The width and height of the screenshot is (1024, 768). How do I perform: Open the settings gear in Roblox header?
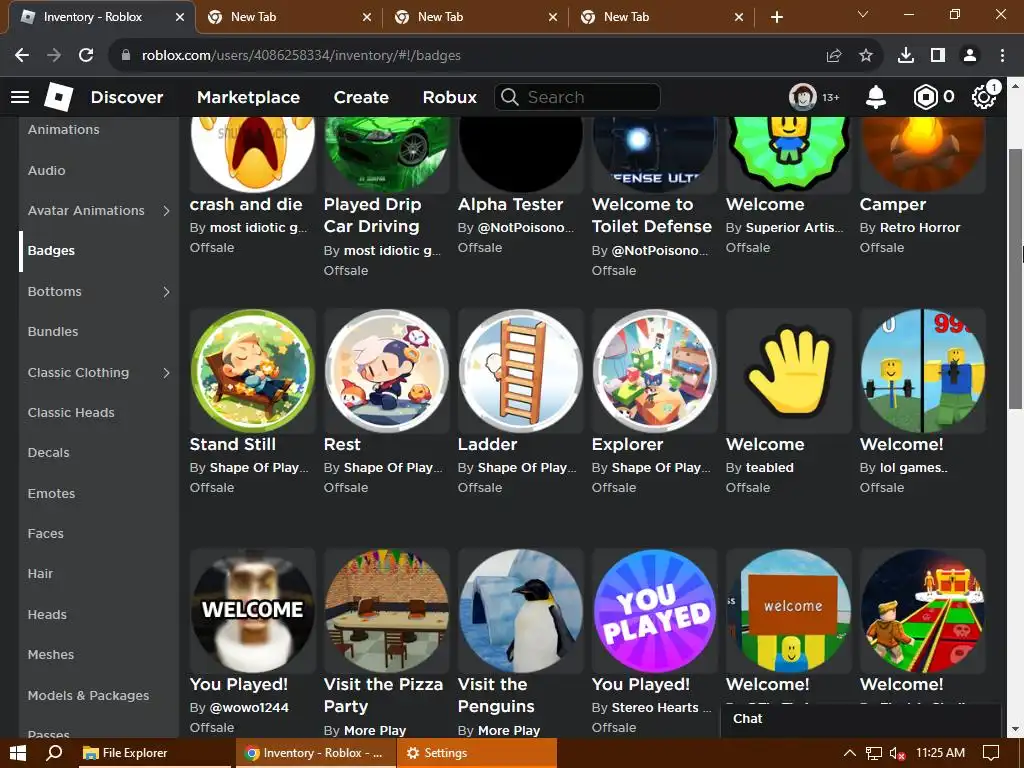point(984,97)
